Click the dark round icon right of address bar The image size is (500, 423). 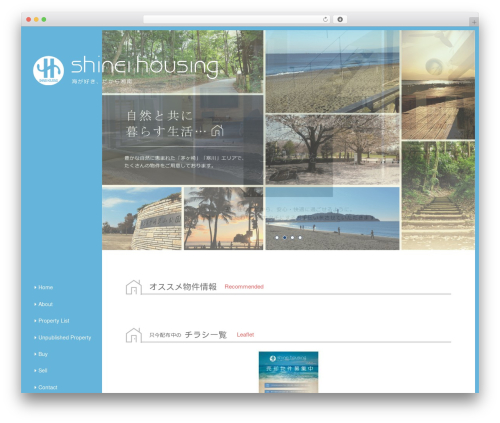click(x=340, y=19)
